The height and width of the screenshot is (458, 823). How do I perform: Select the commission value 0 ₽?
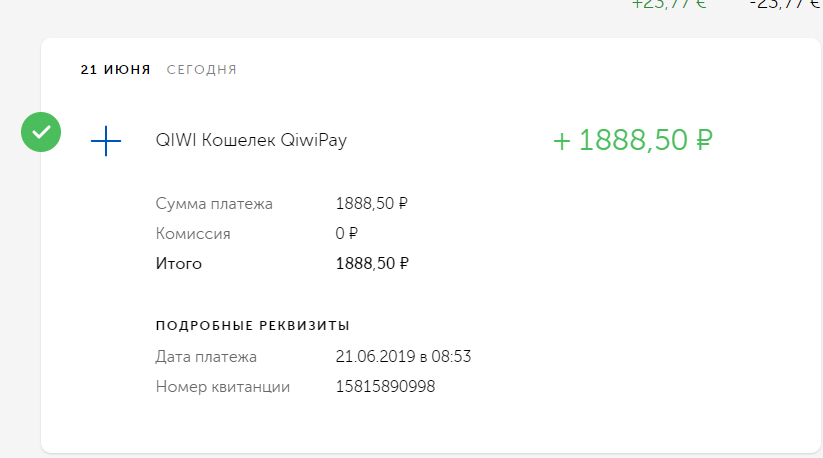pyautogui.click(x=347, y=234)
